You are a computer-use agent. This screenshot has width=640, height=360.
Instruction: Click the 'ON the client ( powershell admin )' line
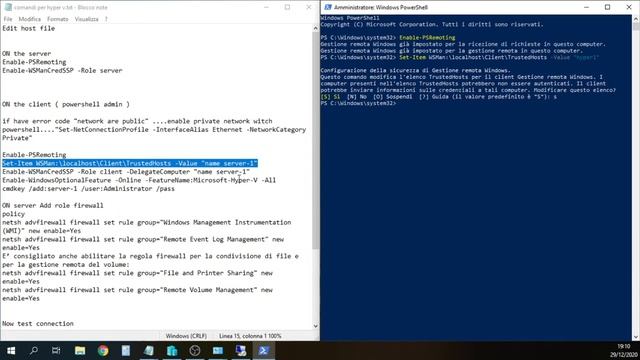point(66,104)
